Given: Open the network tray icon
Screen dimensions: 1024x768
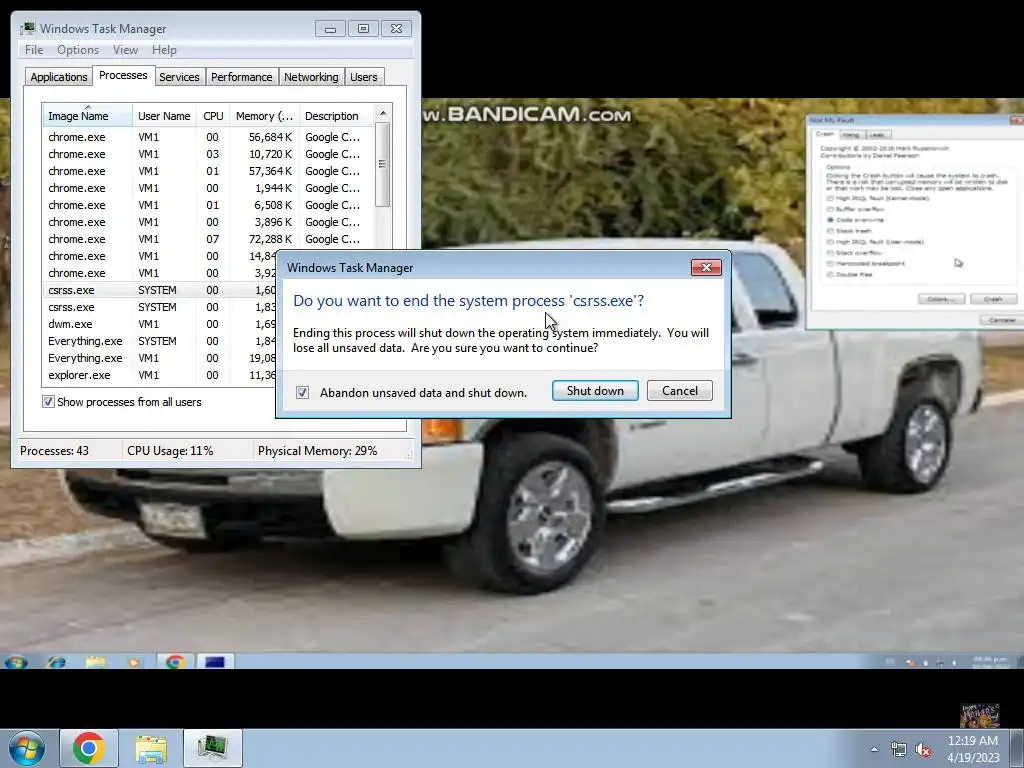Looking at the screenshot, I should [x=899, y=749].
